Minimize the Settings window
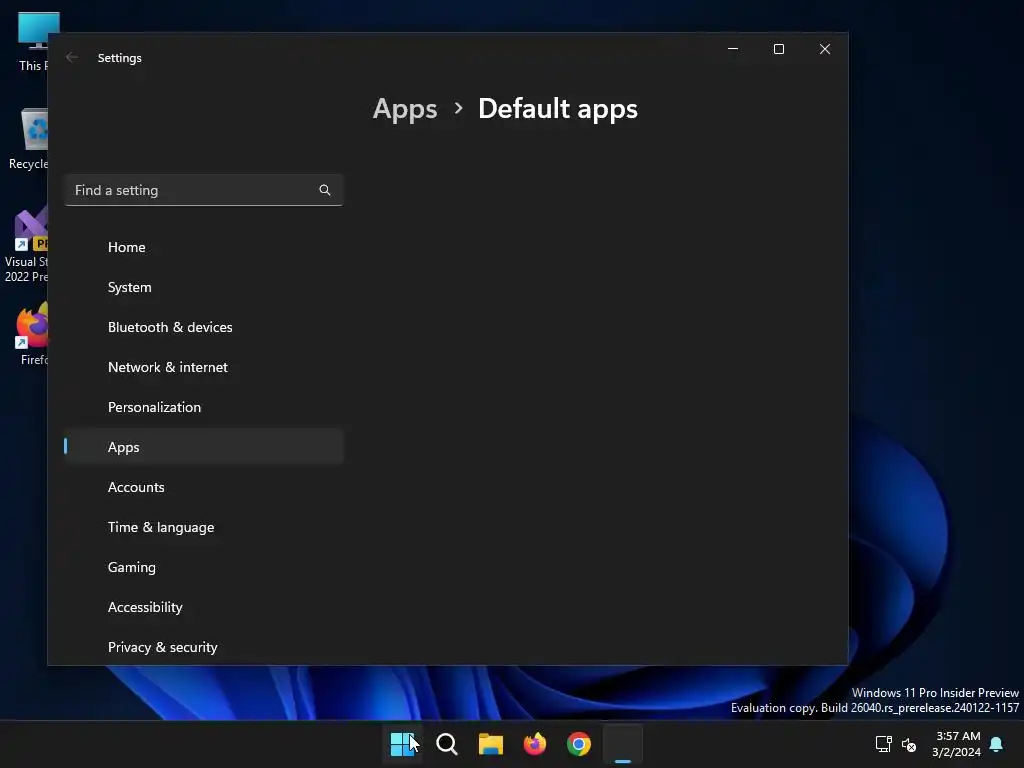This screenshot has height=768, width=1024. [733, 49]
